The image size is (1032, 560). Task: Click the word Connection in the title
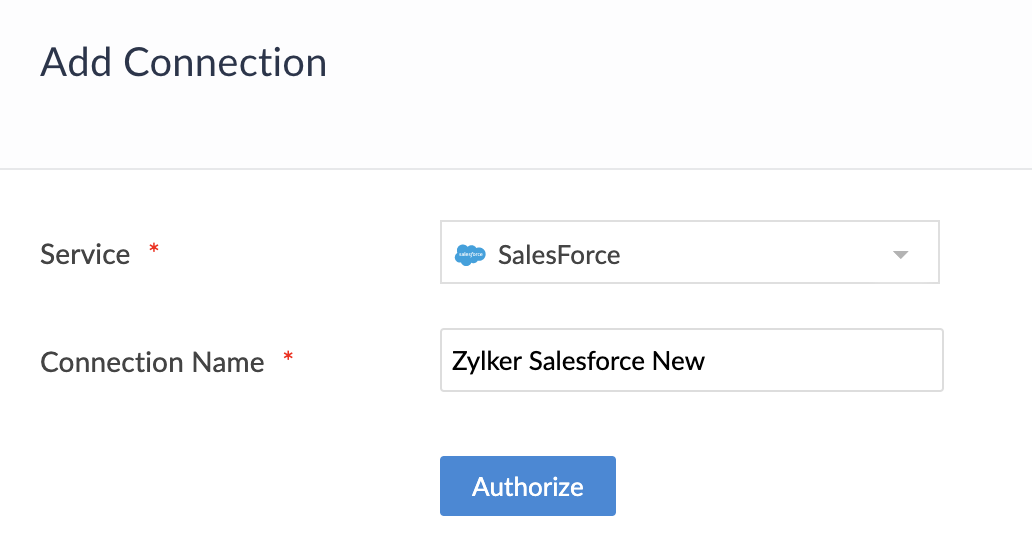(x=225, y=63)
